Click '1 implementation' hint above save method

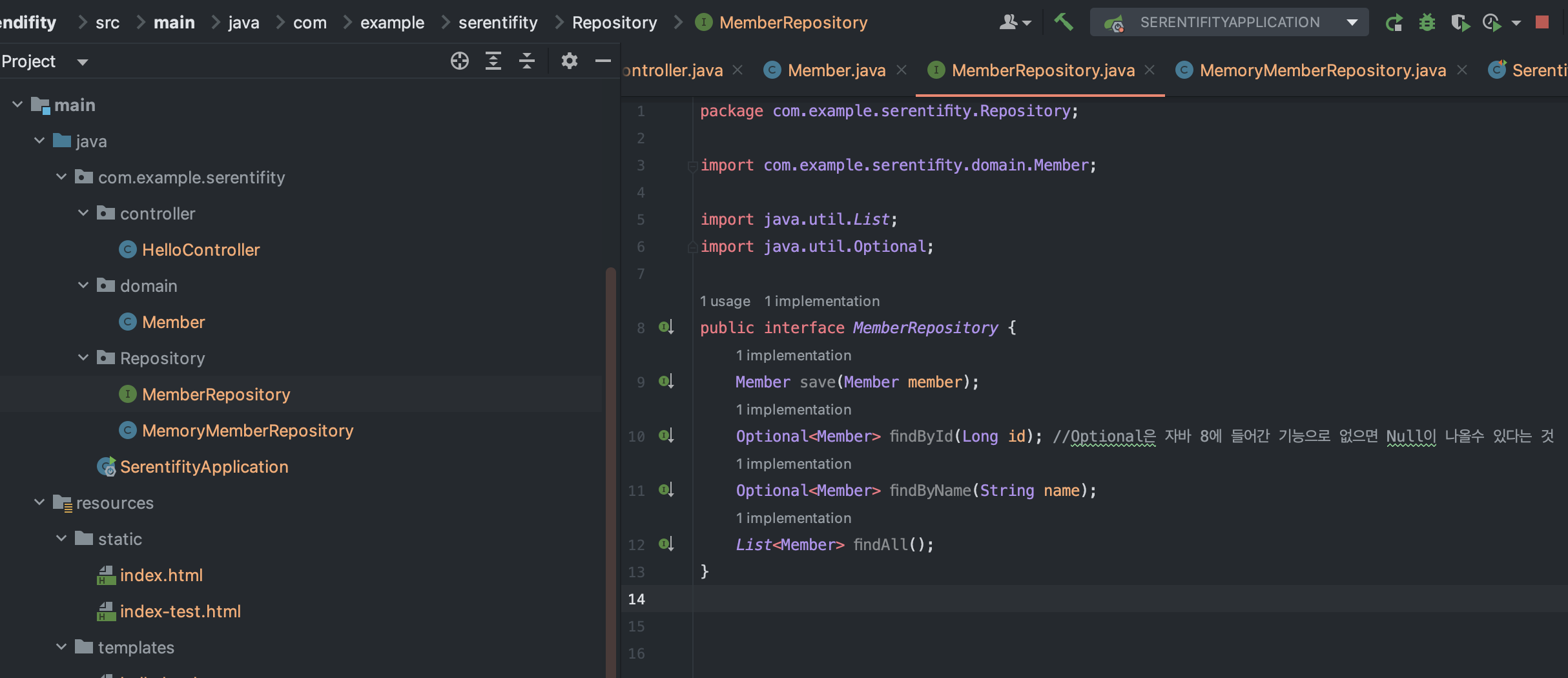coord(794,355)
